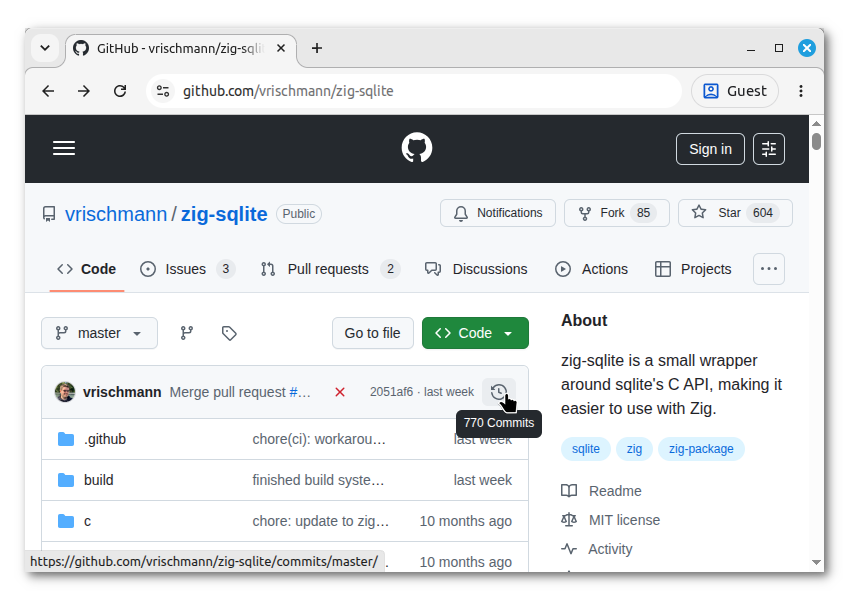This screenshot has height=600, width=850.
Task: Open the sqlite topic tag
Action: click(x=585, y=449)
